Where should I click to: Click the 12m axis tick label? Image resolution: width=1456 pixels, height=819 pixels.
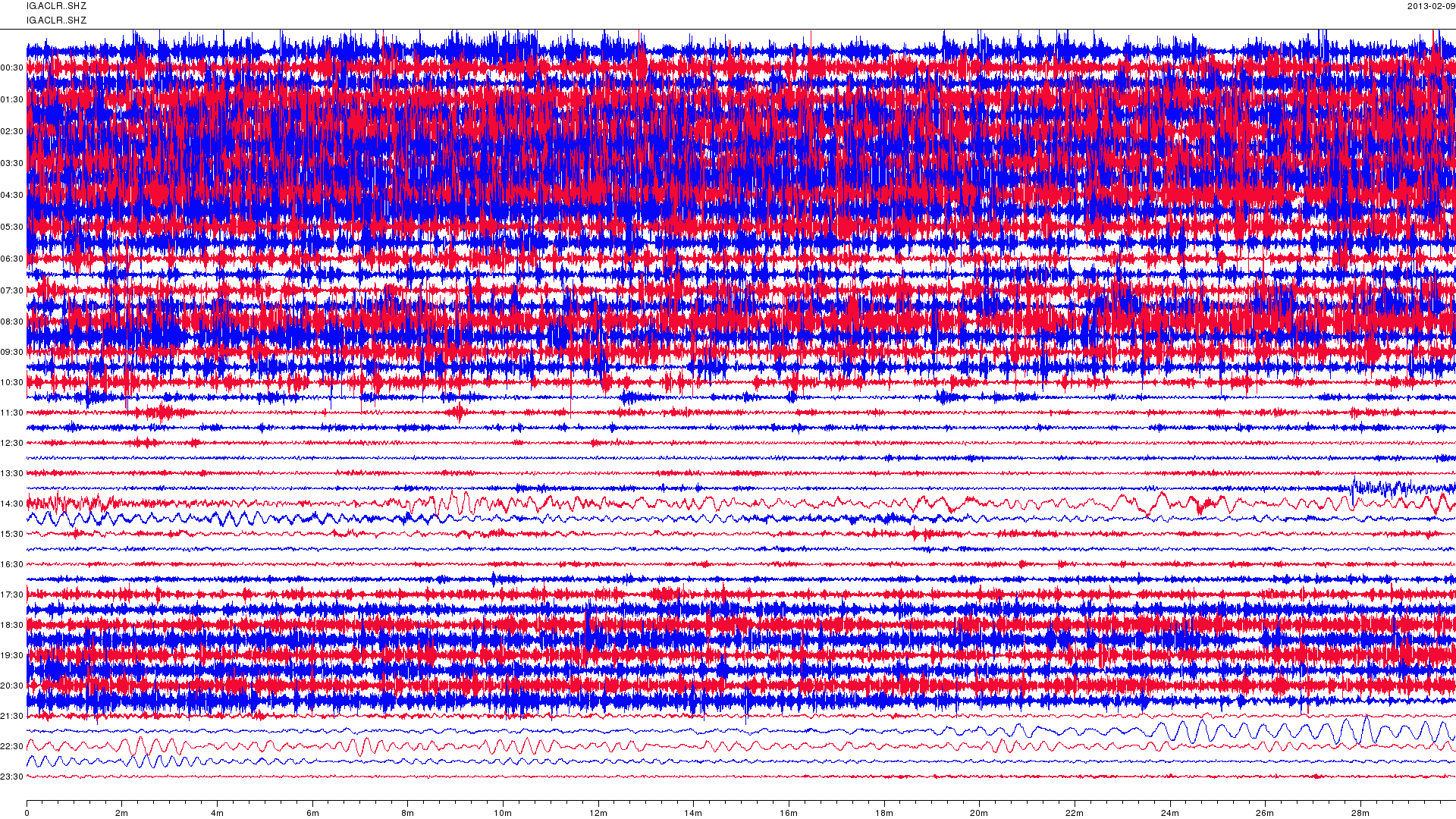click(x=598, y=814)
